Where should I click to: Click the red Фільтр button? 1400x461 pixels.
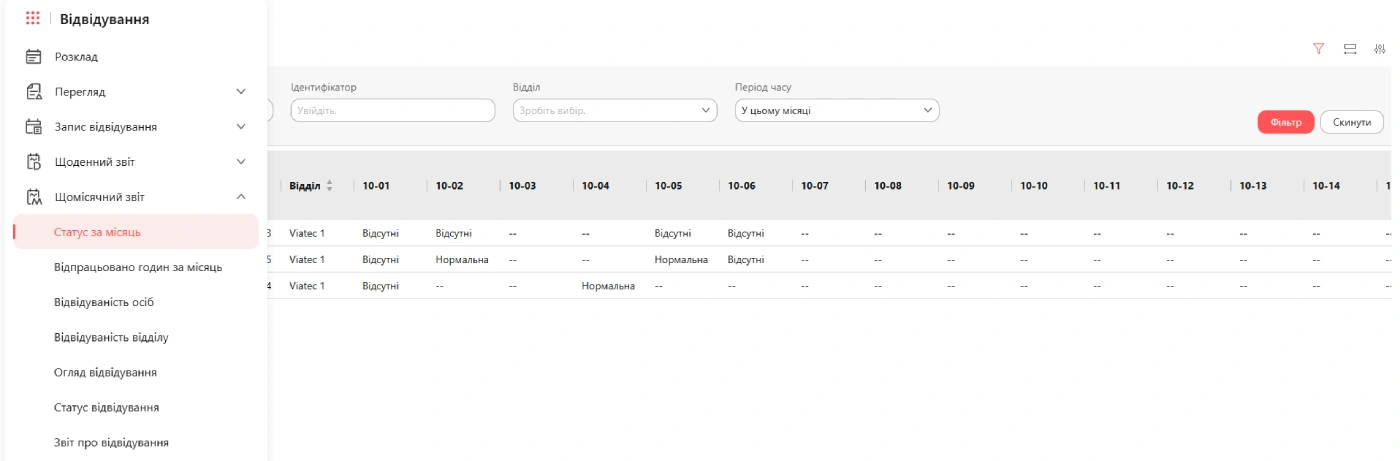pos(1286,122)
